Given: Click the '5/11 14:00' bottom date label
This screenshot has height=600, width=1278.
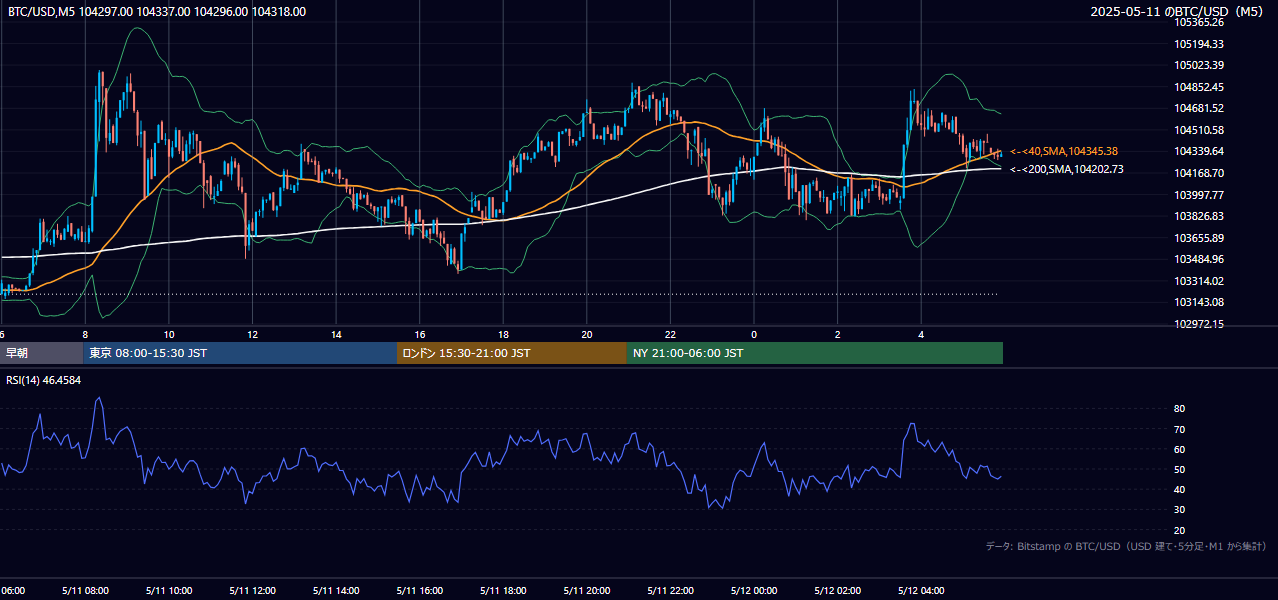Looking at the screenshot, I should click(x=336, y=590).
